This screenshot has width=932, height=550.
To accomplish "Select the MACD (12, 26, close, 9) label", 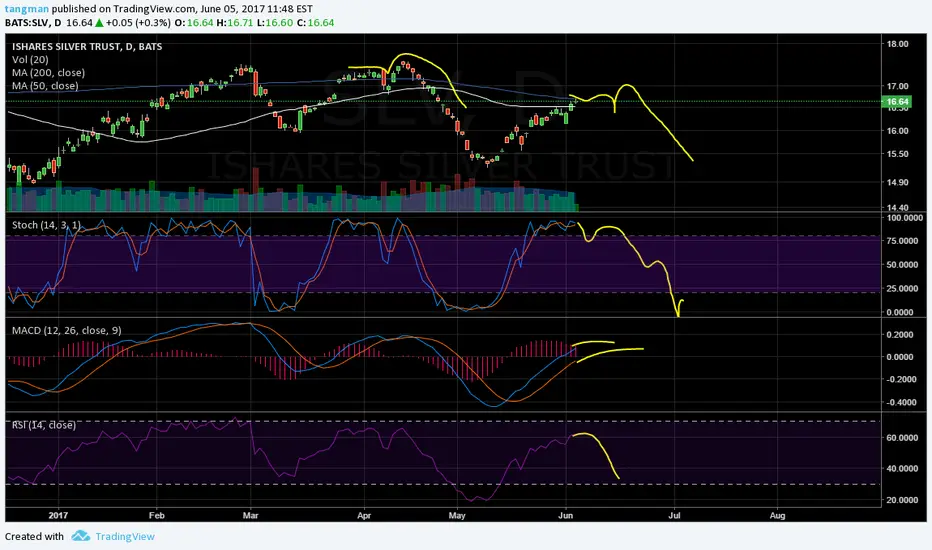I will pyautogui.click(x=67, y=330).
